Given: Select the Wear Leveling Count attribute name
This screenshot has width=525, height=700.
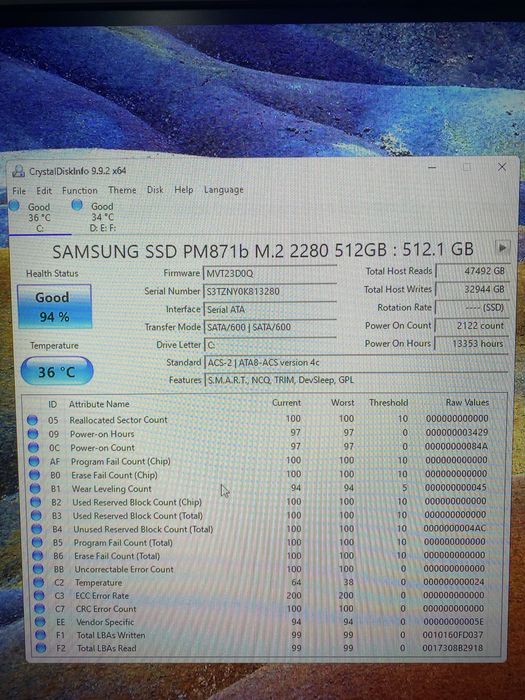Looking at the screenshot, I should [112, 488].
